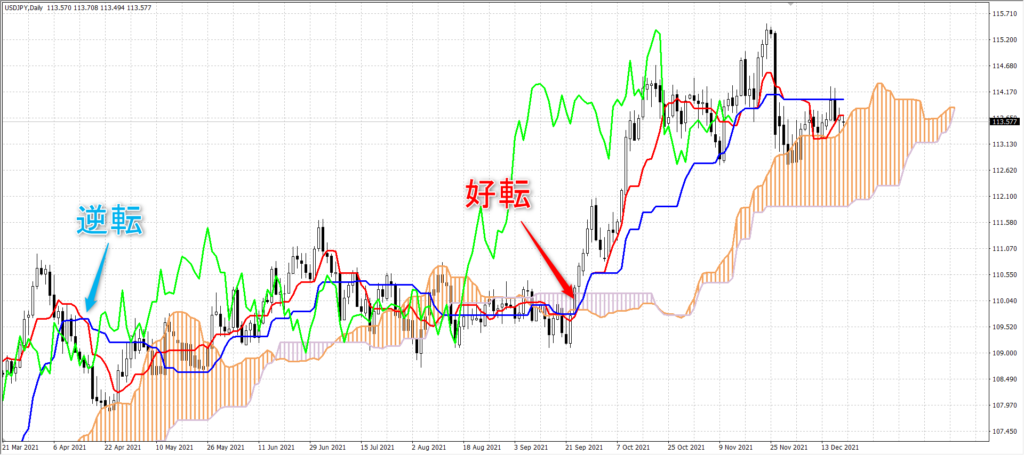Click the 110.040 price scale label
Screen dimensions: 1024x455
coord(1004,301)
